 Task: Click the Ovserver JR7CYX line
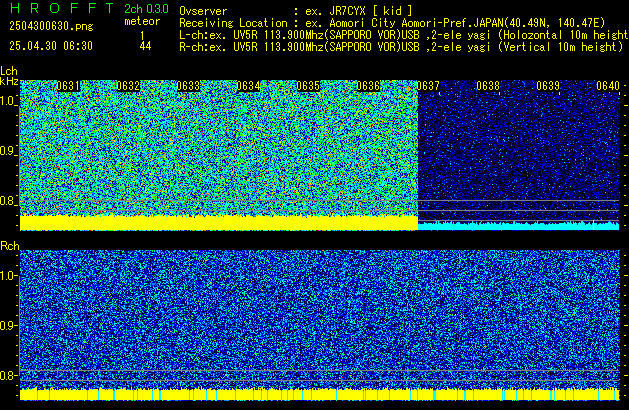296,11
